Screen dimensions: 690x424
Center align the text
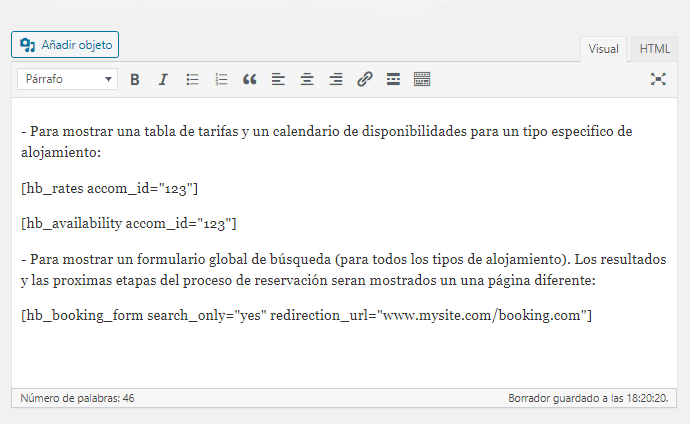[x=307, y=79]
